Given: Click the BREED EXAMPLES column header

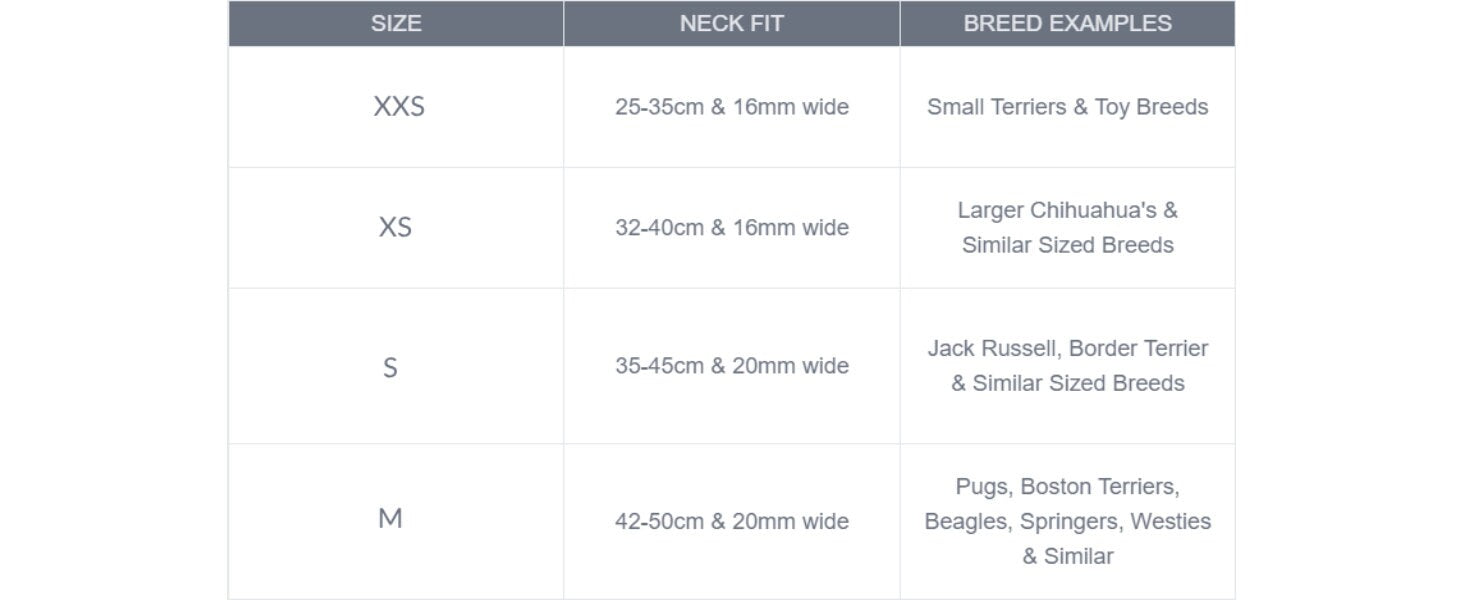Looking at the screenshot, I should [1067, 23].
